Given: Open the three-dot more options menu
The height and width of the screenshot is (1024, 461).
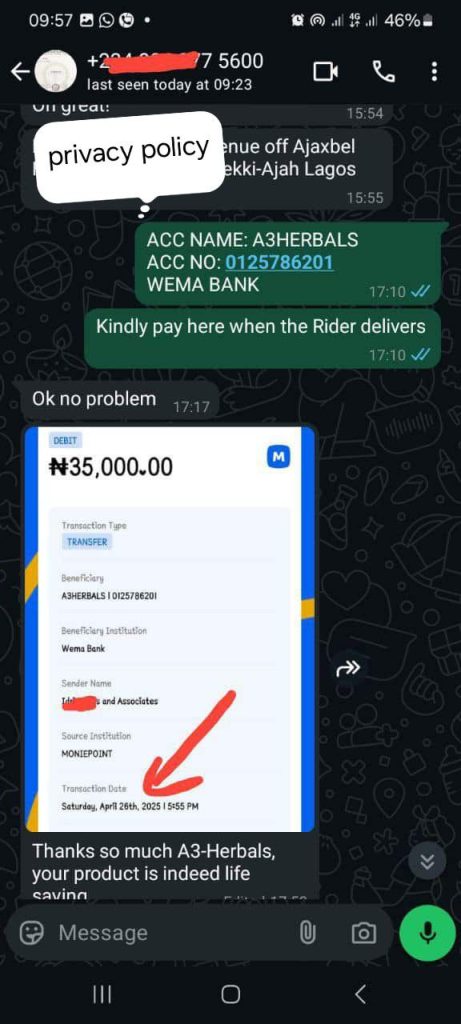Looking at the screenshot, I should [434, 72].
